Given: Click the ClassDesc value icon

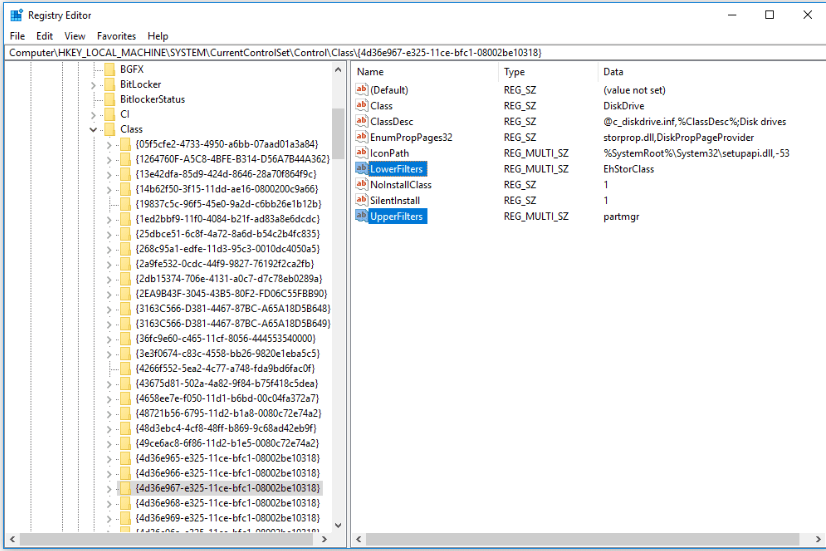Looking at the screenshot, I should pyautogui.click(x=361, y=121).
